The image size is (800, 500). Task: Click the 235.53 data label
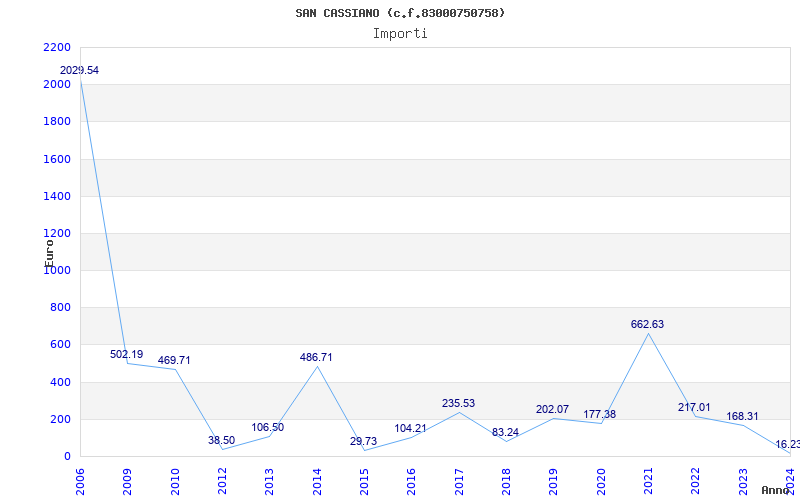[x=458, y=403]
